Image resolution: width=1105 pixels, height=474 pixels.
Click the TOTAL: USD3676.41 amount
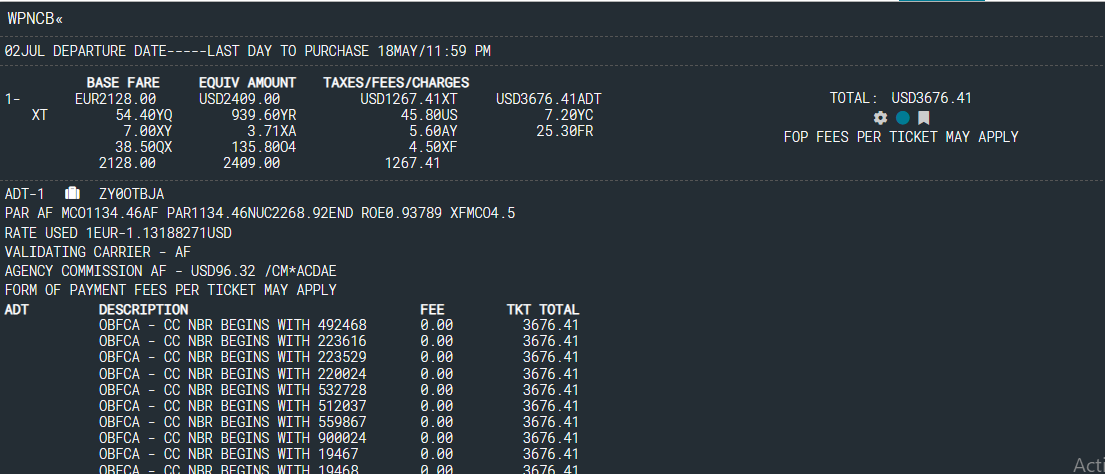(900, 98)
